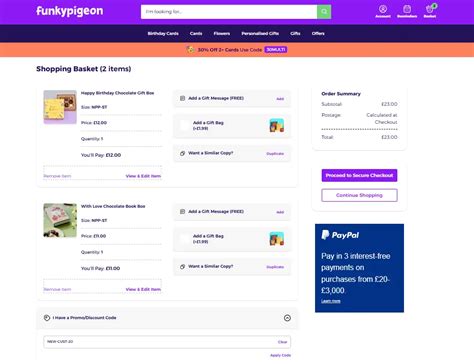The image size is (474, 364).
Task: Remove the With Love Chocolate Book Box item
Action: click(x=57, y=289)
